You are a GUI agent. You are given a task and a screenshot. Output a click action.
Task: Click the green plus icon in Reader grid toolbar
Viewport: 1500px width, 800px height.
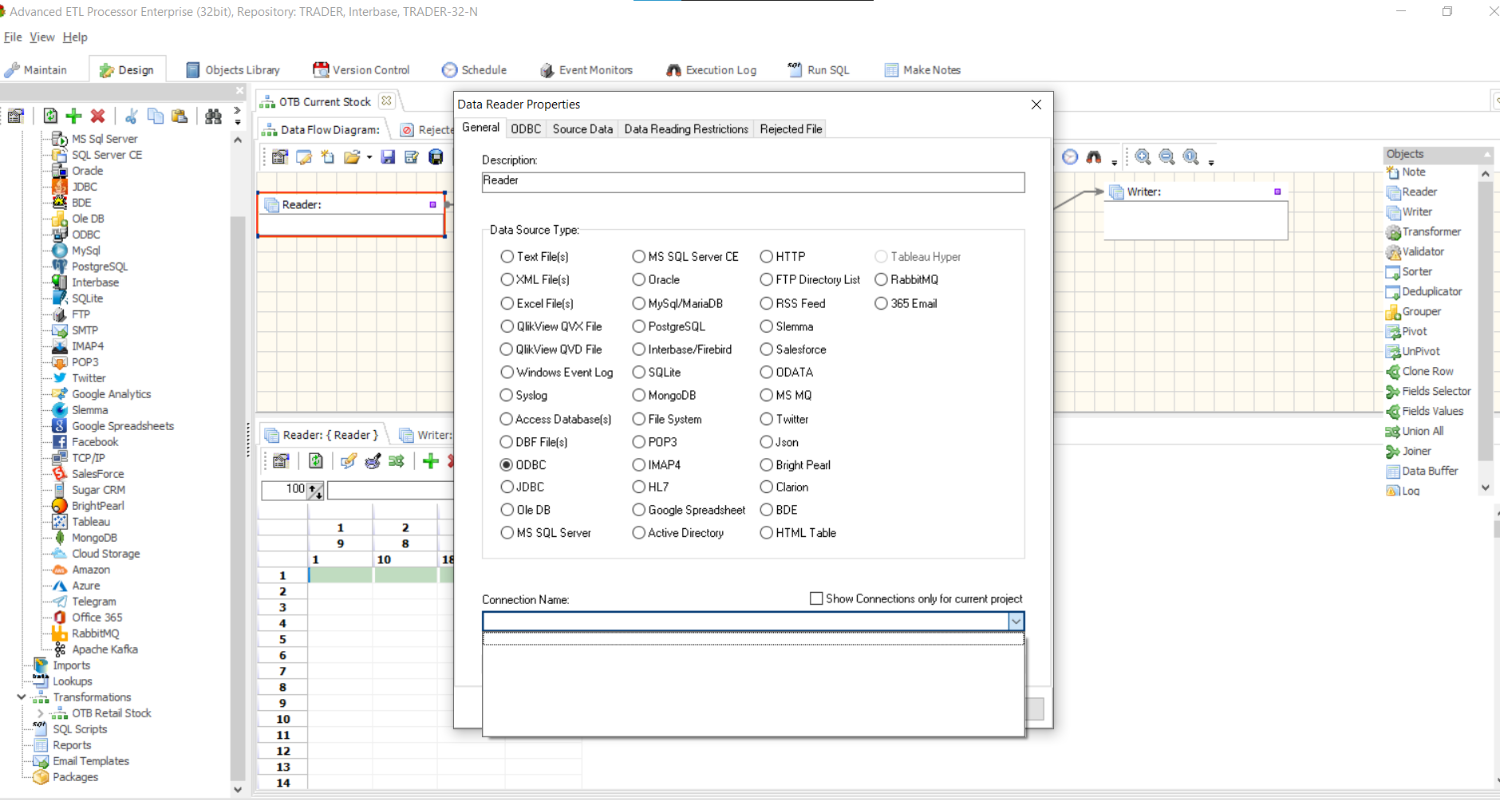pos(430,461)
